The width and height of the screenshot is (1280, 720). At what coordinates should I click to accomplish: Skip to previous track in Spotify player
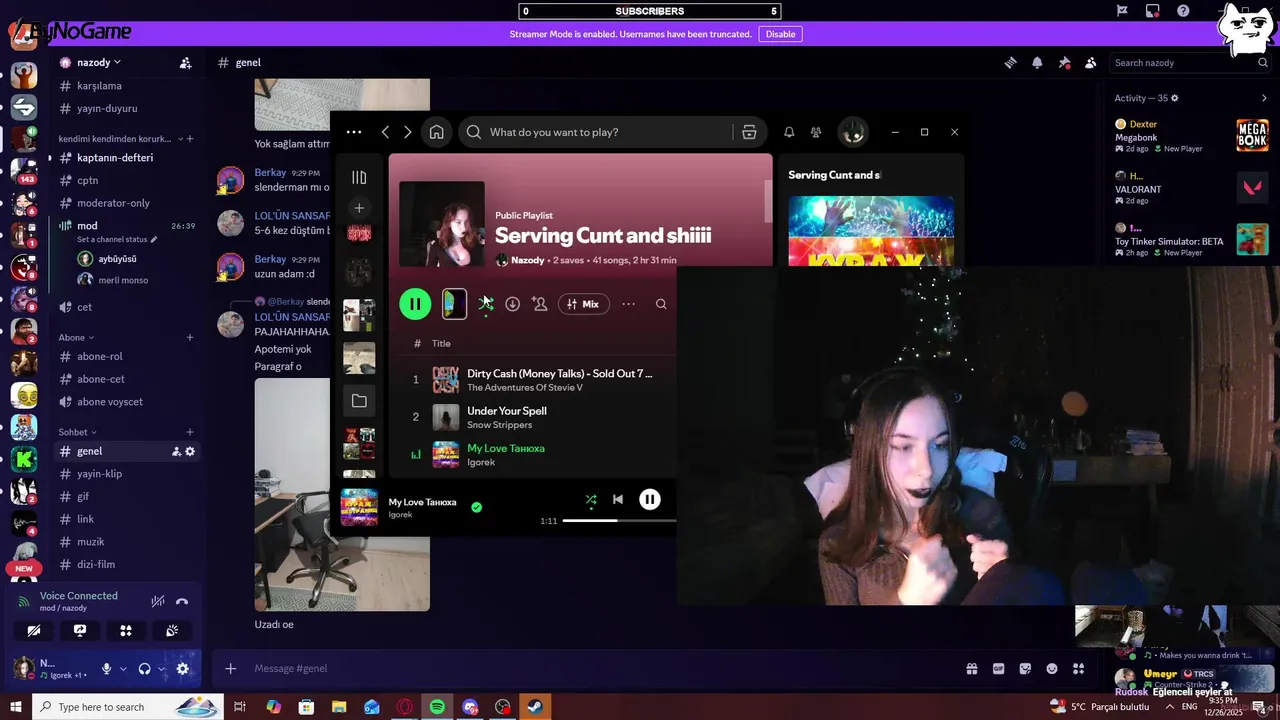pos(618,500)
